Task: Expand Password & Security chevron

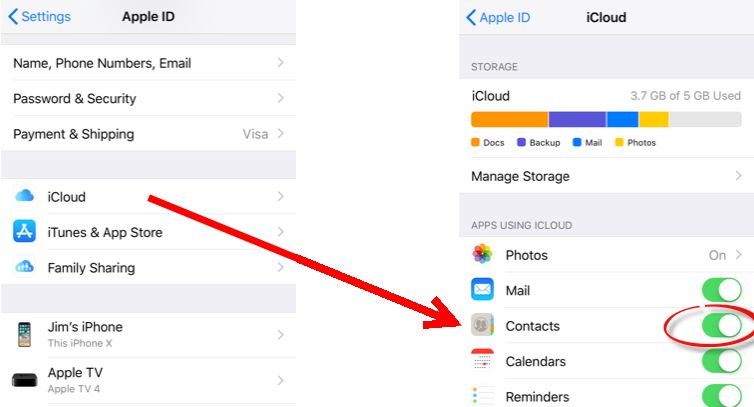Action: [281, 99]
